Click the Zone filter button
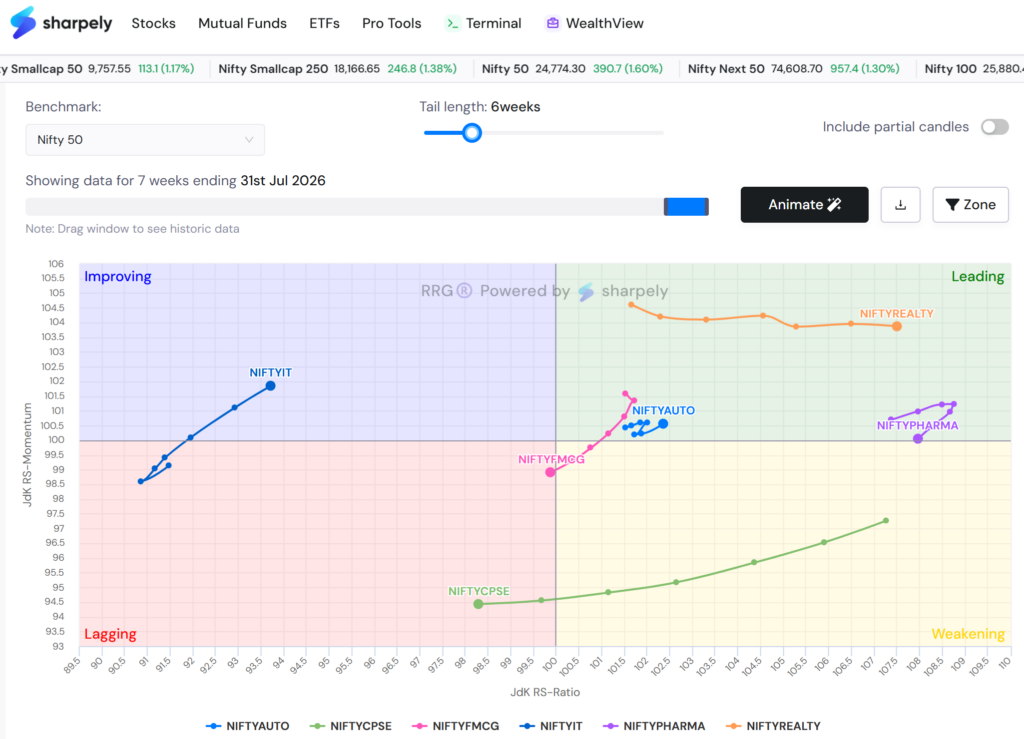The width and height of the screenshot is (1024, 739). 970,205
